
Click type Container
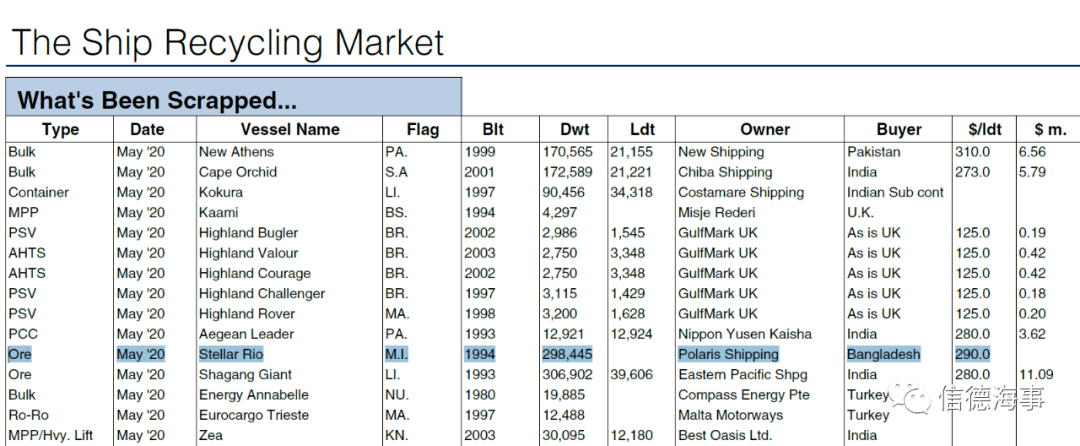(x=39, y=192)
